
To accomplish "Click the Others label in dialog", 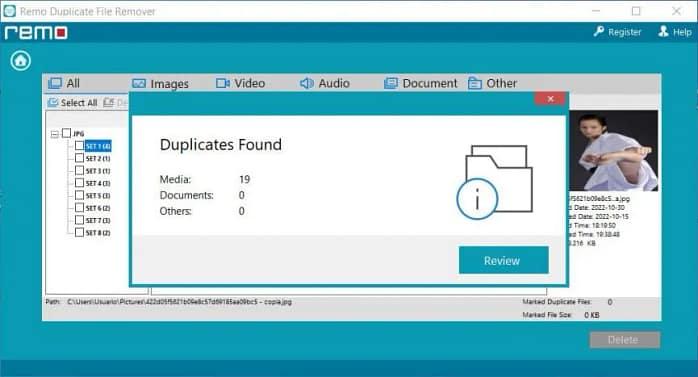I will click(x=175, y=211).
